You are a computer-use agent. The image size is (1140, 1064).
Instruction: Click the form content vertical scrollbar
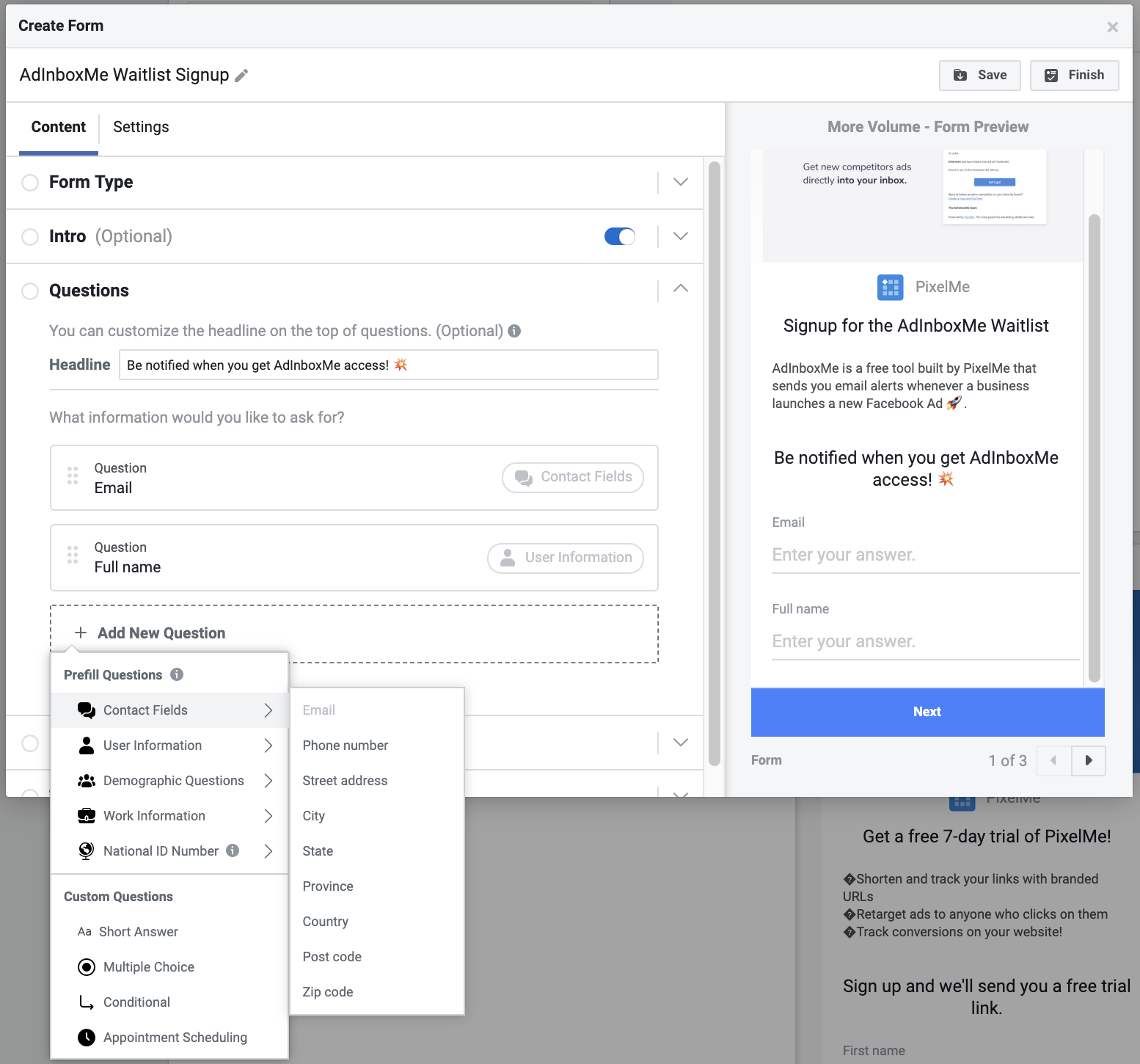(715, 464)
